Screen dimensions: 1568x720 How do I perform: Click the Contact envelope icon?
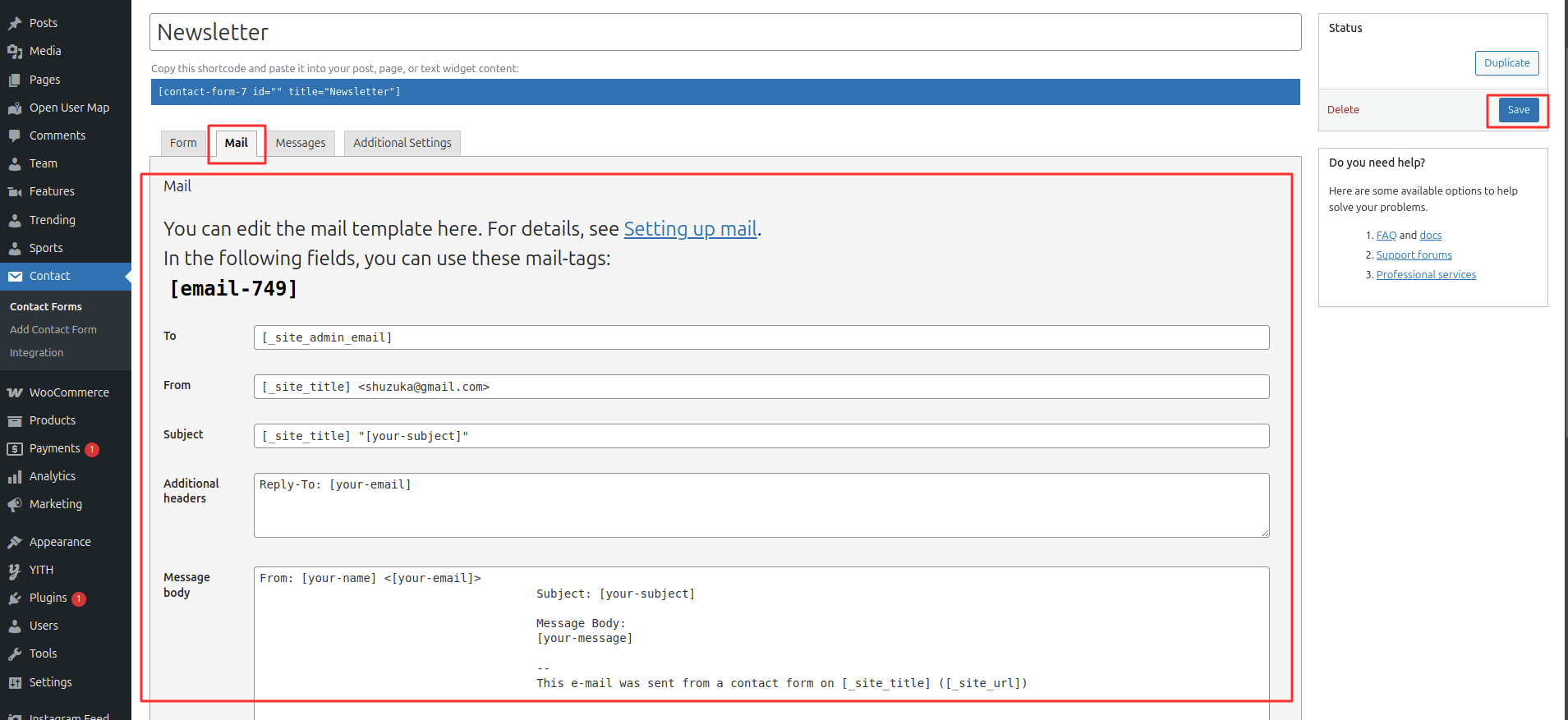15,276
